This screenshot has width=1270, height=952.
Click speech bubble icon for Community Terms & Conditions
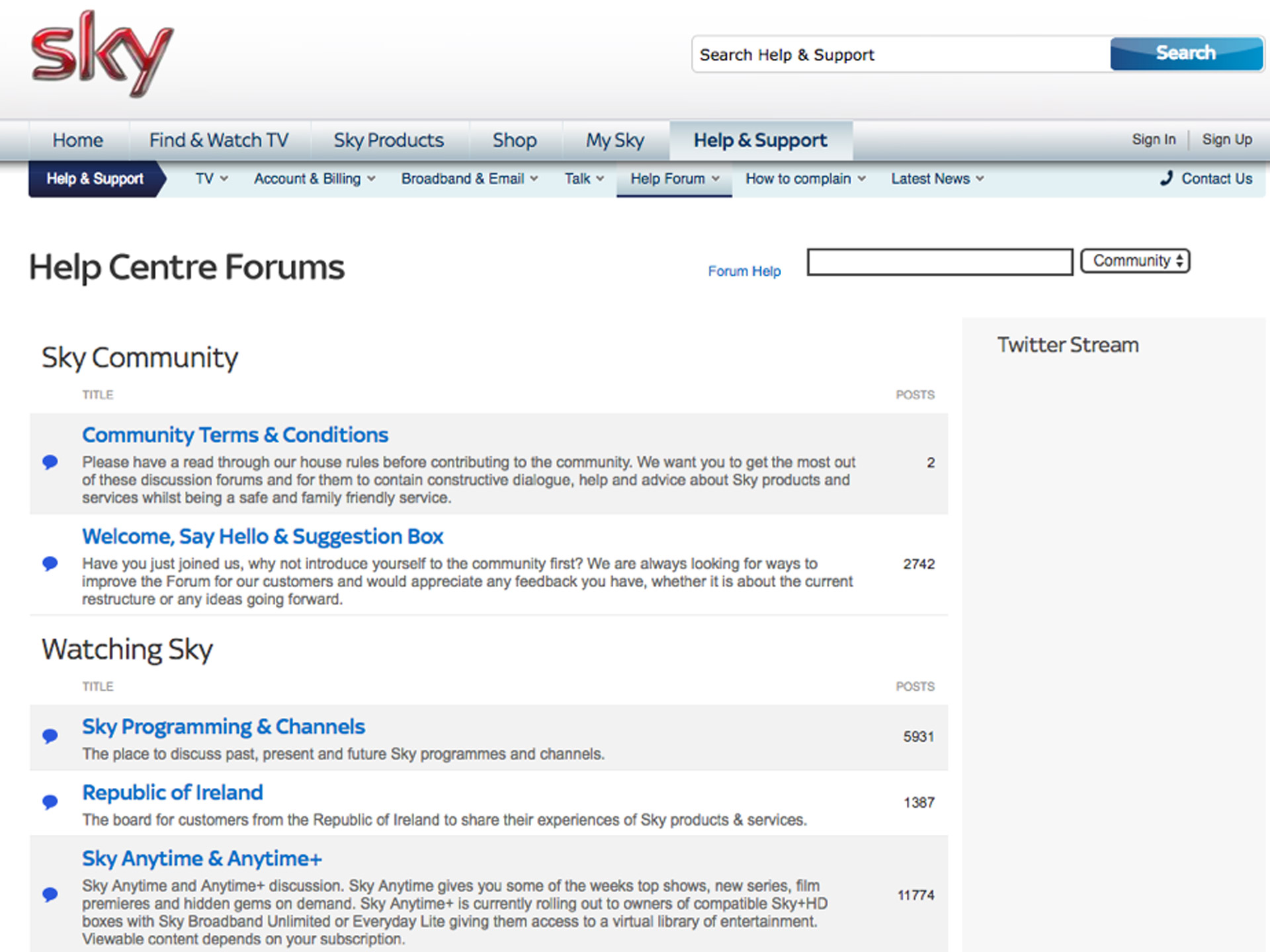coord(50,462)
